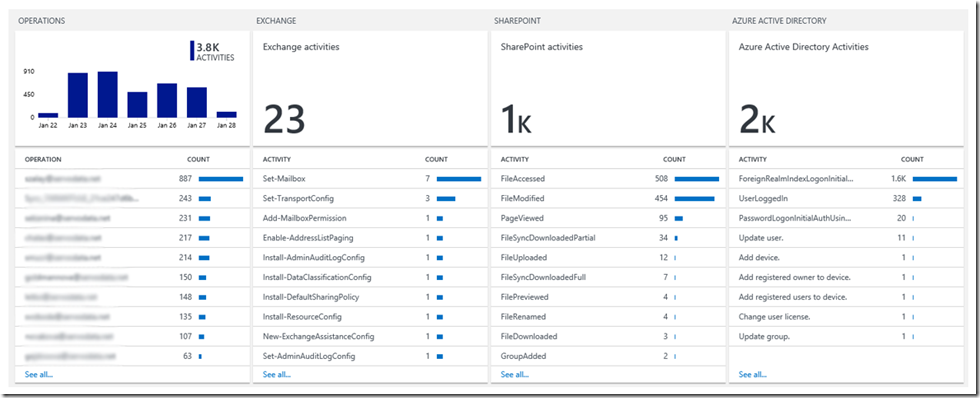Open the 3.8K Activities legend marker

(x=192, y=51)
